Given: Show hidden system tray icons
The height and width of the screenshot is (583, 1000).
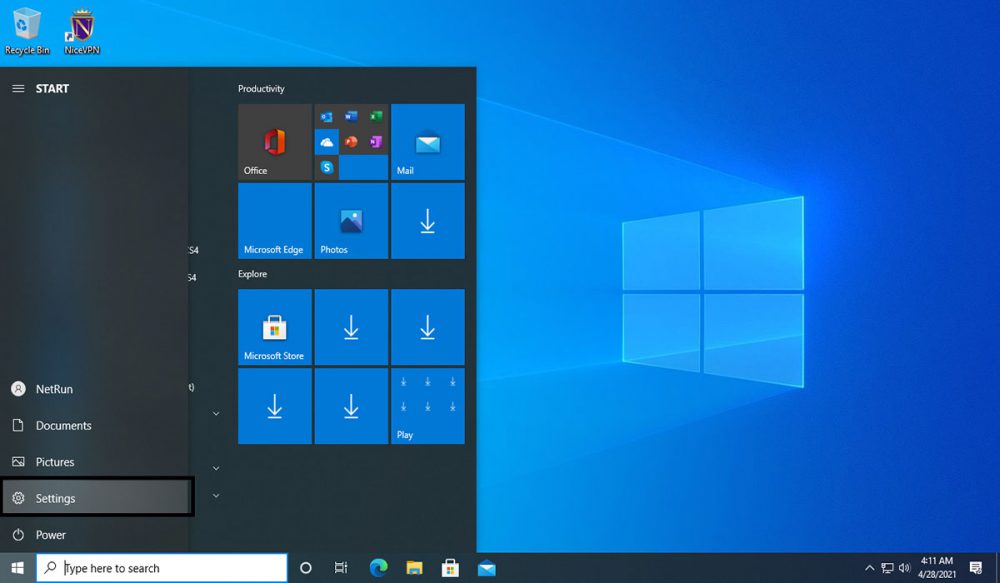Looking at the screenshot, I should (869, 568).
